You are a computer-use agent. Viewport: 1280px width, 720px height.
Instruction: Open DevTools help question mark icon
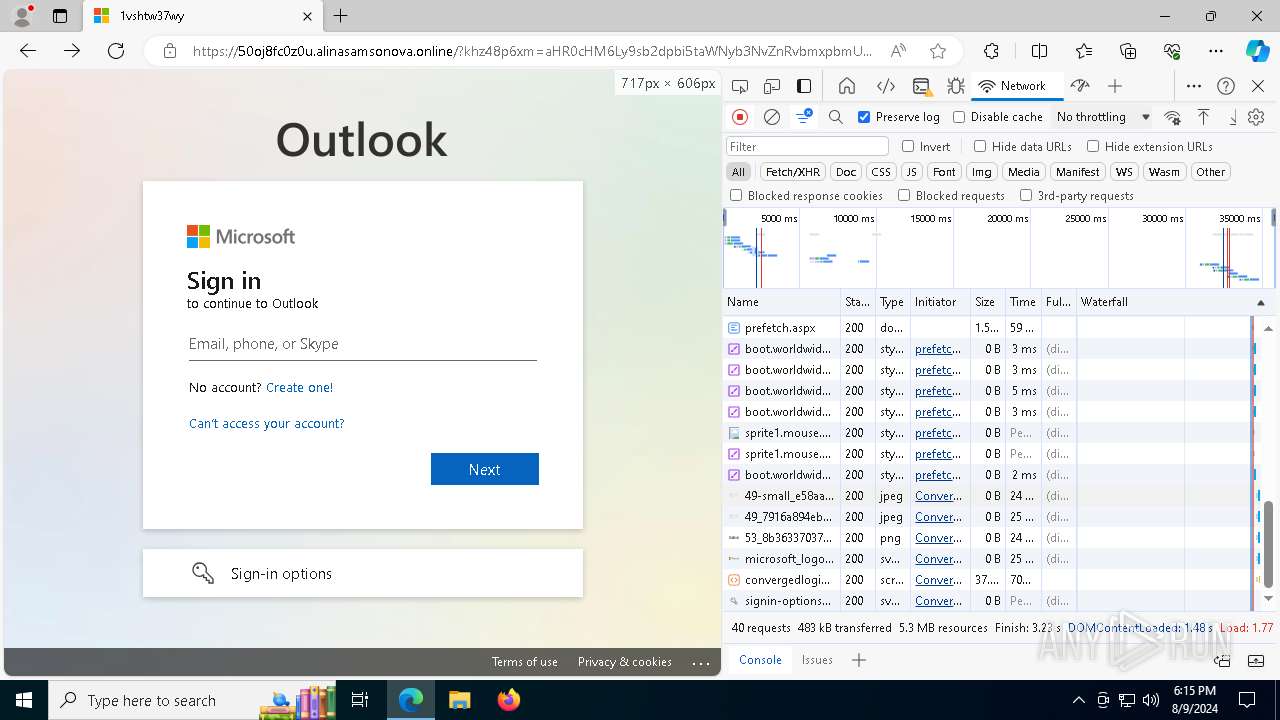coord(1226,86)
